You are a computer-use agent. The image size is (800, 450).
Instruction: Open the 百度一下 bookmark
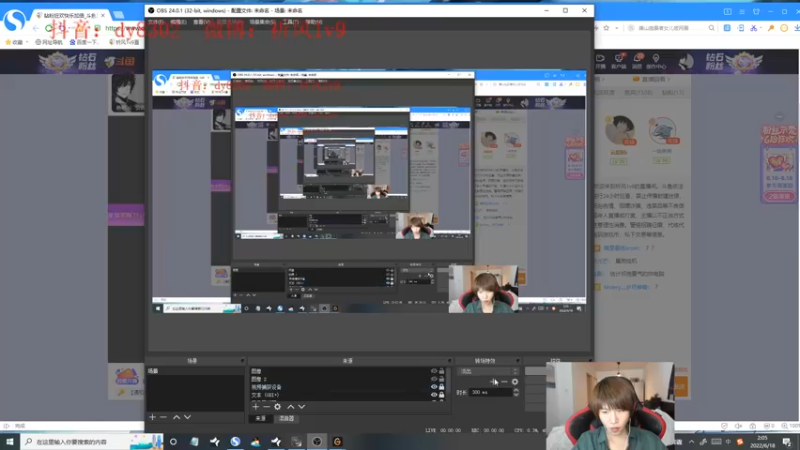(x=83, y=42)
